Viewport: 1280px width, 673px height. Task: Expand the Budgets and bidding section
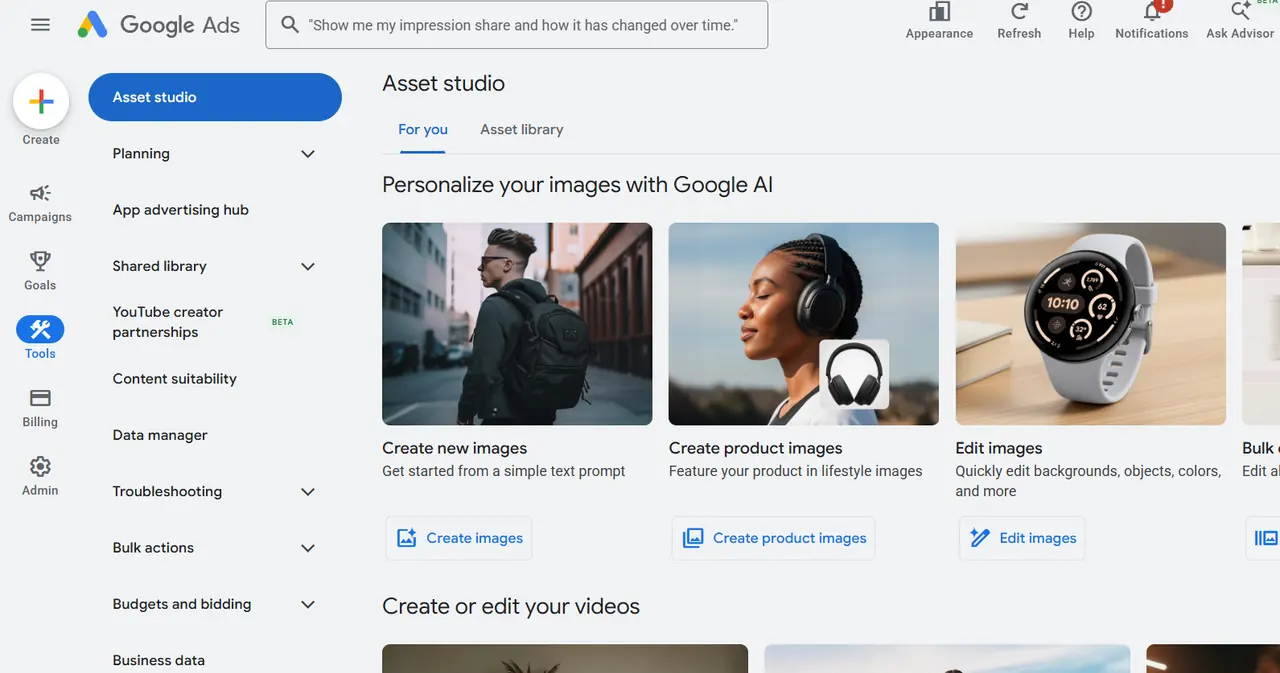click(308, 604)
